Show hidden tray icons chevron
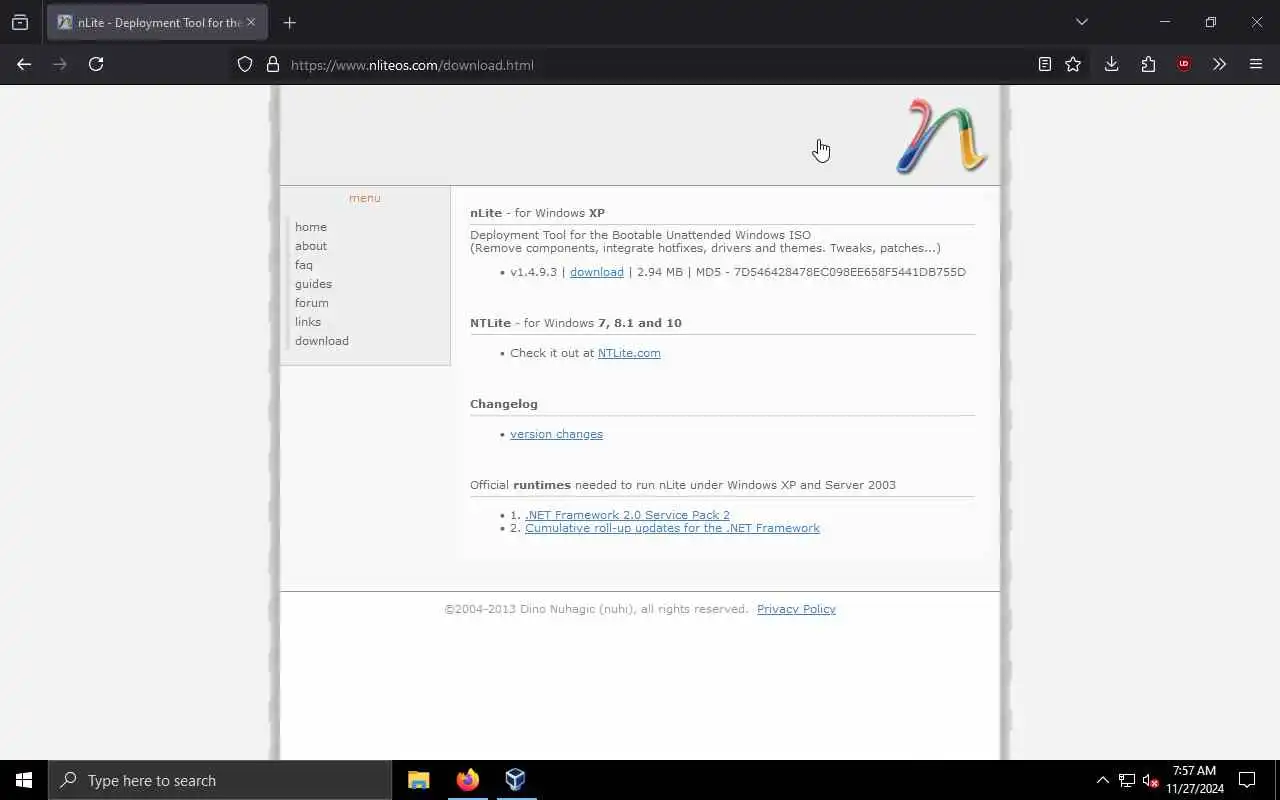 coord(1103,780)
